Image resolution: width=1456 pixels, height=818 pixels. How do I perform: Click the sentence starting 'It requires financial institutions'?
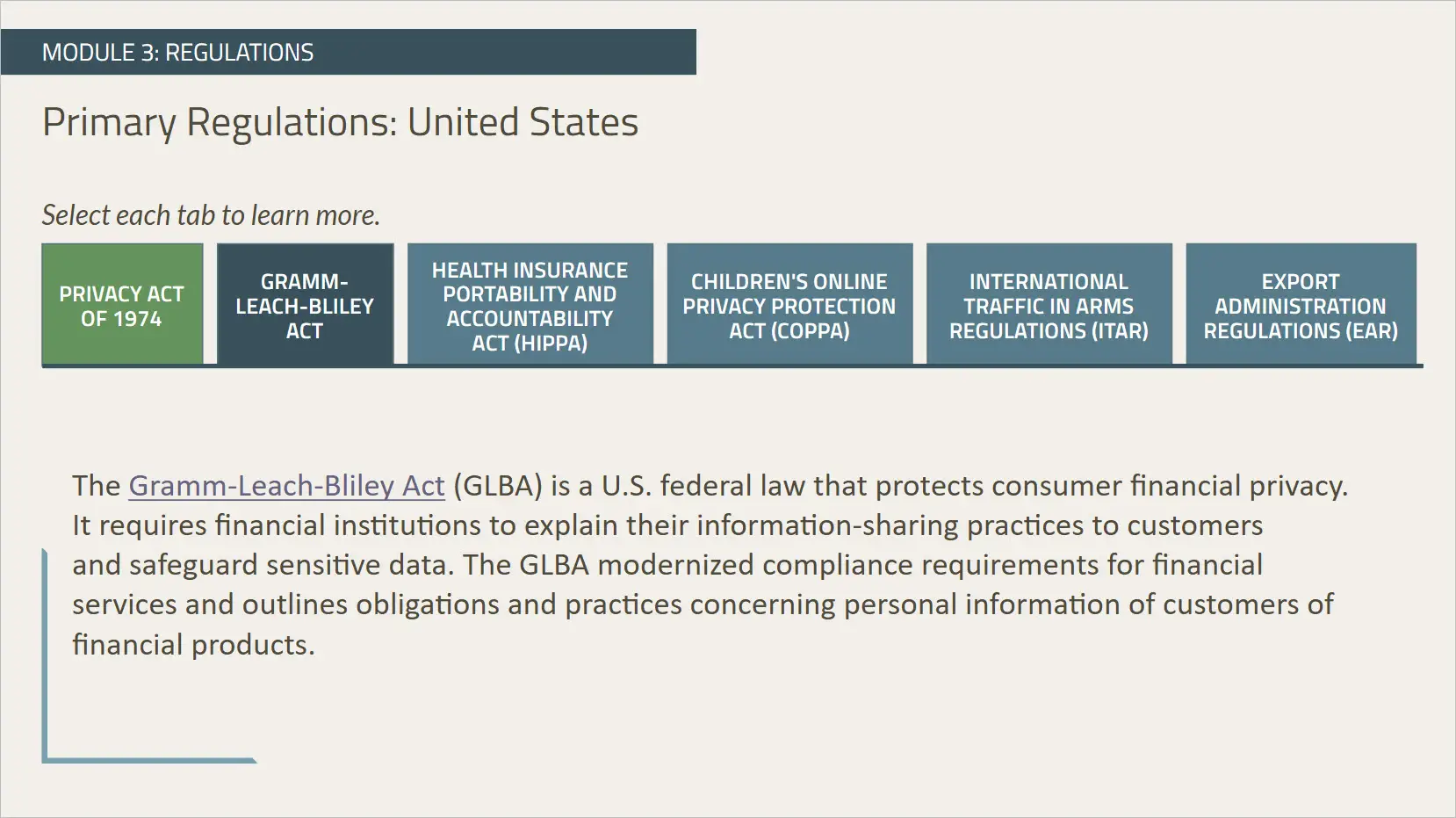click(x=667, y=525)
